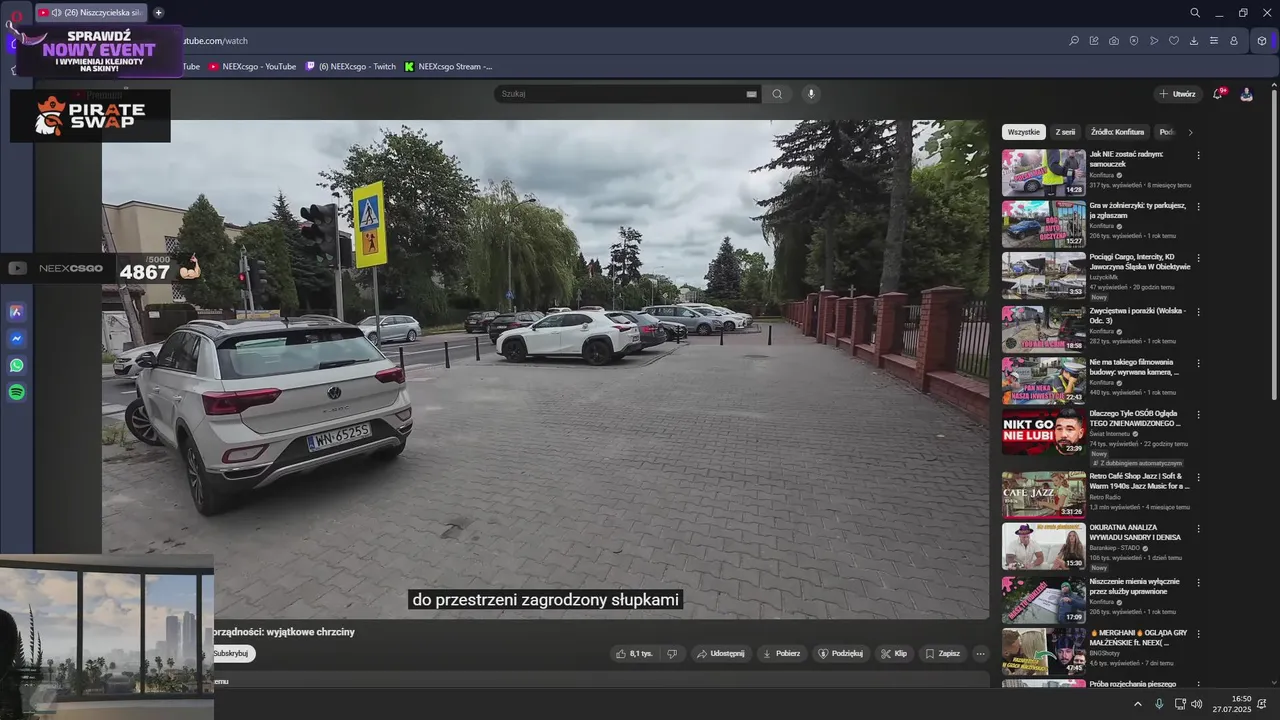Image resolution: width=1280 pixels, height=720 pixels.
Task: Open the WhatsApp sidebar icon
Action: (x=17, y=366)
